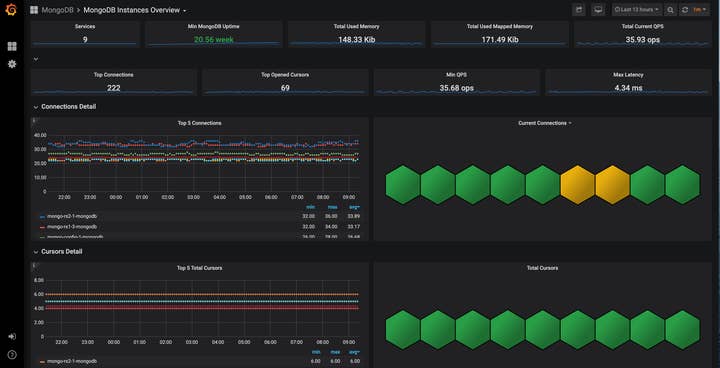Open the Min MongoDB Uptime panel title
Viewport: 720px width, 368px height.
[x=214, y=27]
